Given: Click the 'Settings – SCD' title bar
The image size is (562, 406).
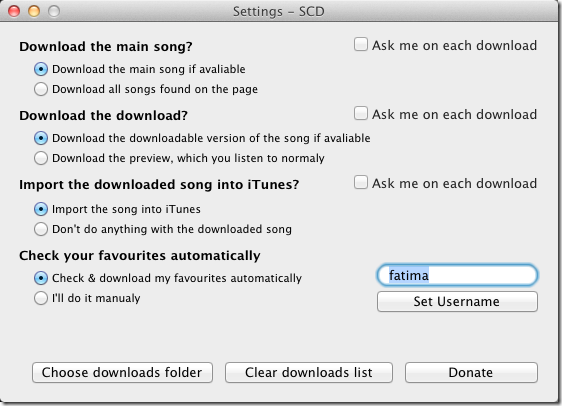Looking at the screenshot, I should (278, 11).
